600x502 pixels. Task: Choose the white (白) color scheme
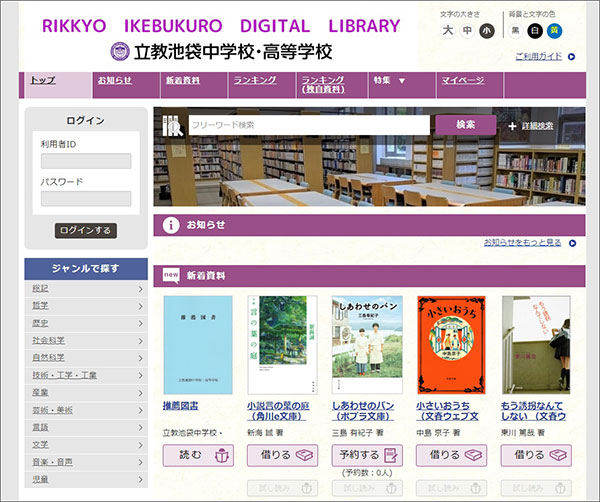pos(535,31)
